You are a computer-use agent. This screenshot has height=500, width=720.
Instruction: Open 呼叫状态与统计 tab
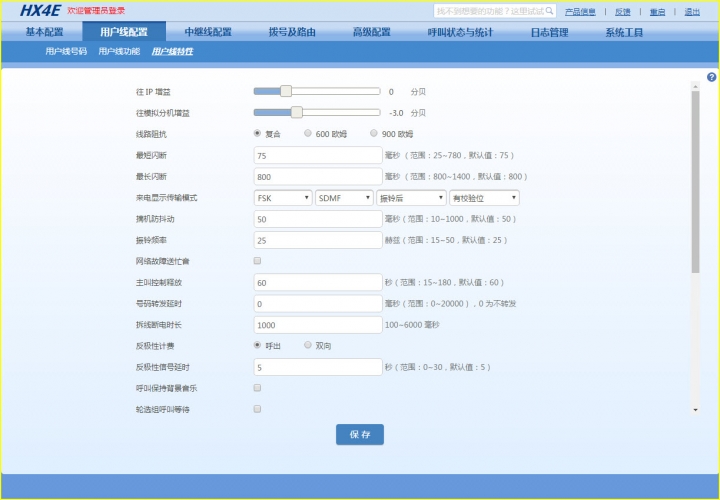(460, 32)
